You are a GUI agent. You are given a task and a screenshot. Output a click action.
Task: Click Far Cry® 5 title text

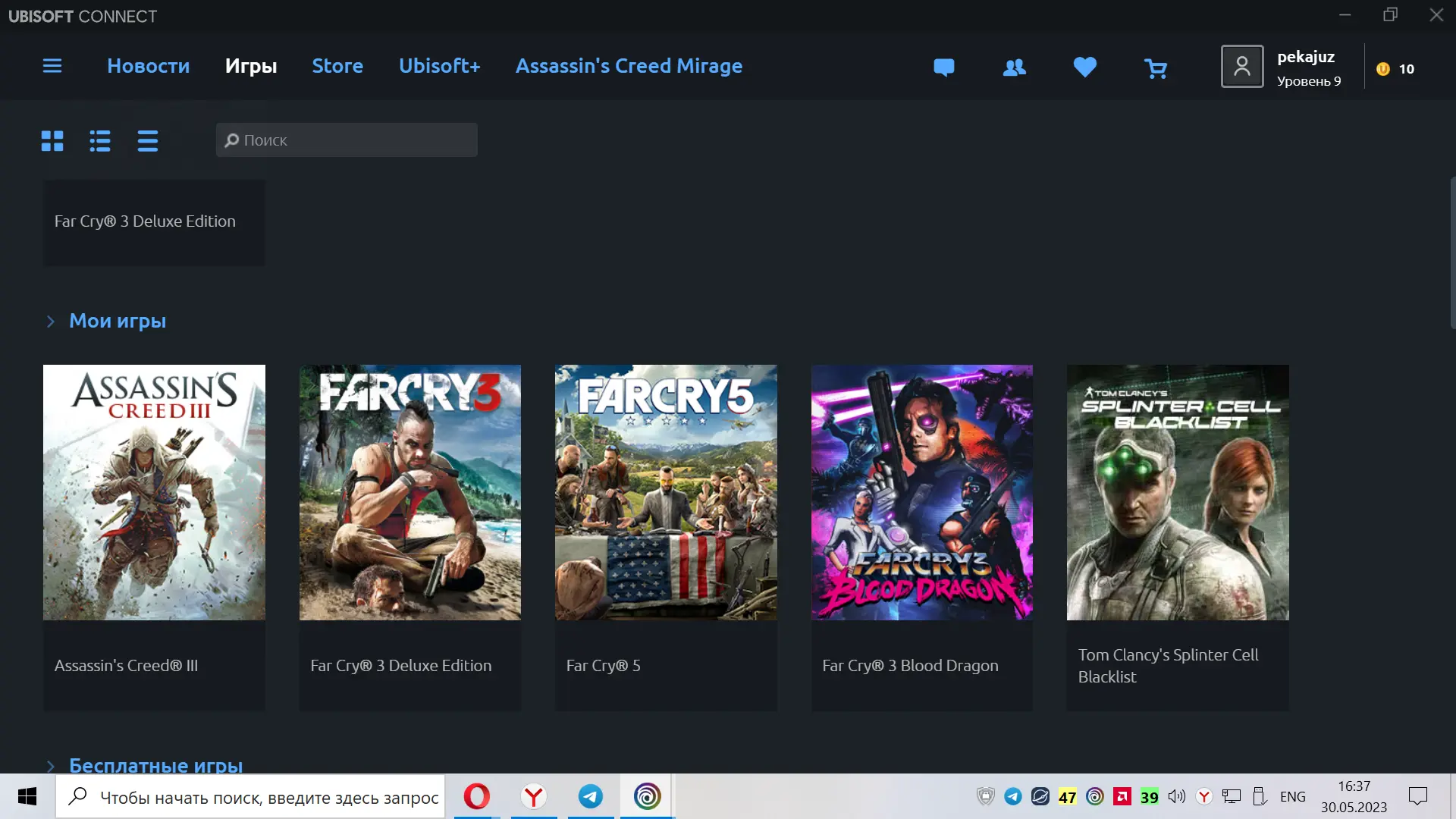click(604, 666)
